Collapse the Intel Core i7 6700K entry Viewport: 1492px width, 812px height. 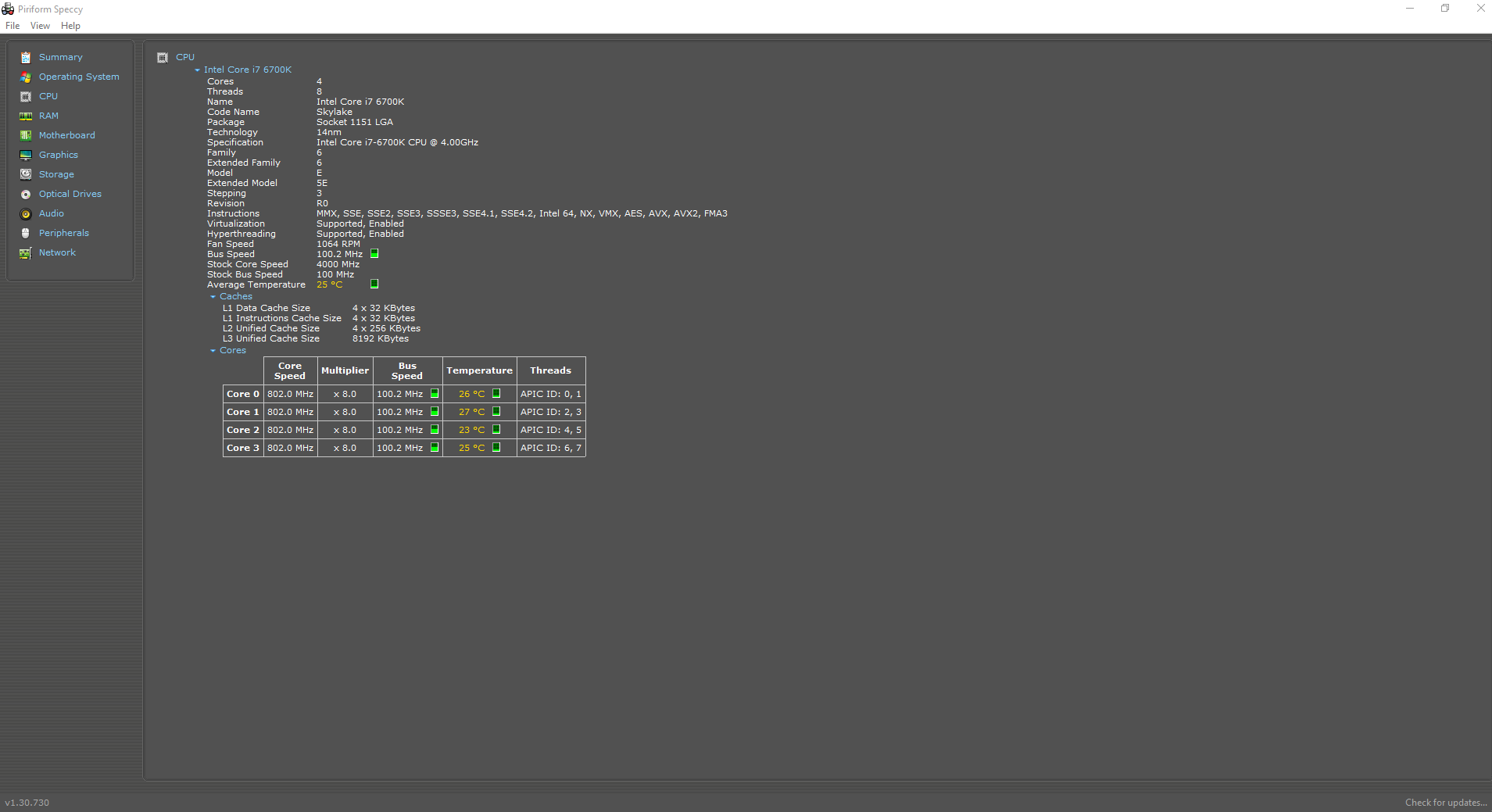[x=198, y=70]
